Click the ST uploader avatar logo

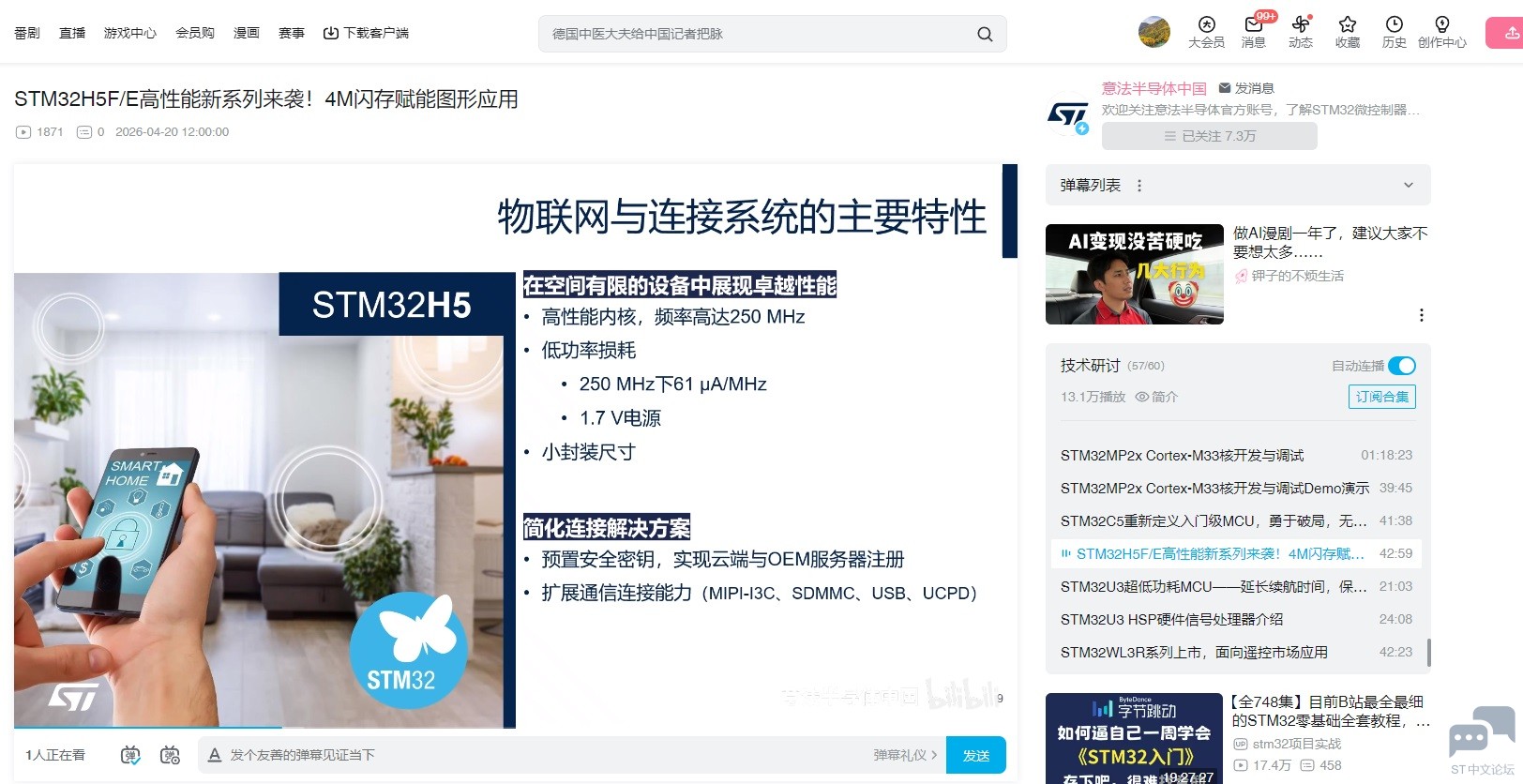click(1068, 116)
